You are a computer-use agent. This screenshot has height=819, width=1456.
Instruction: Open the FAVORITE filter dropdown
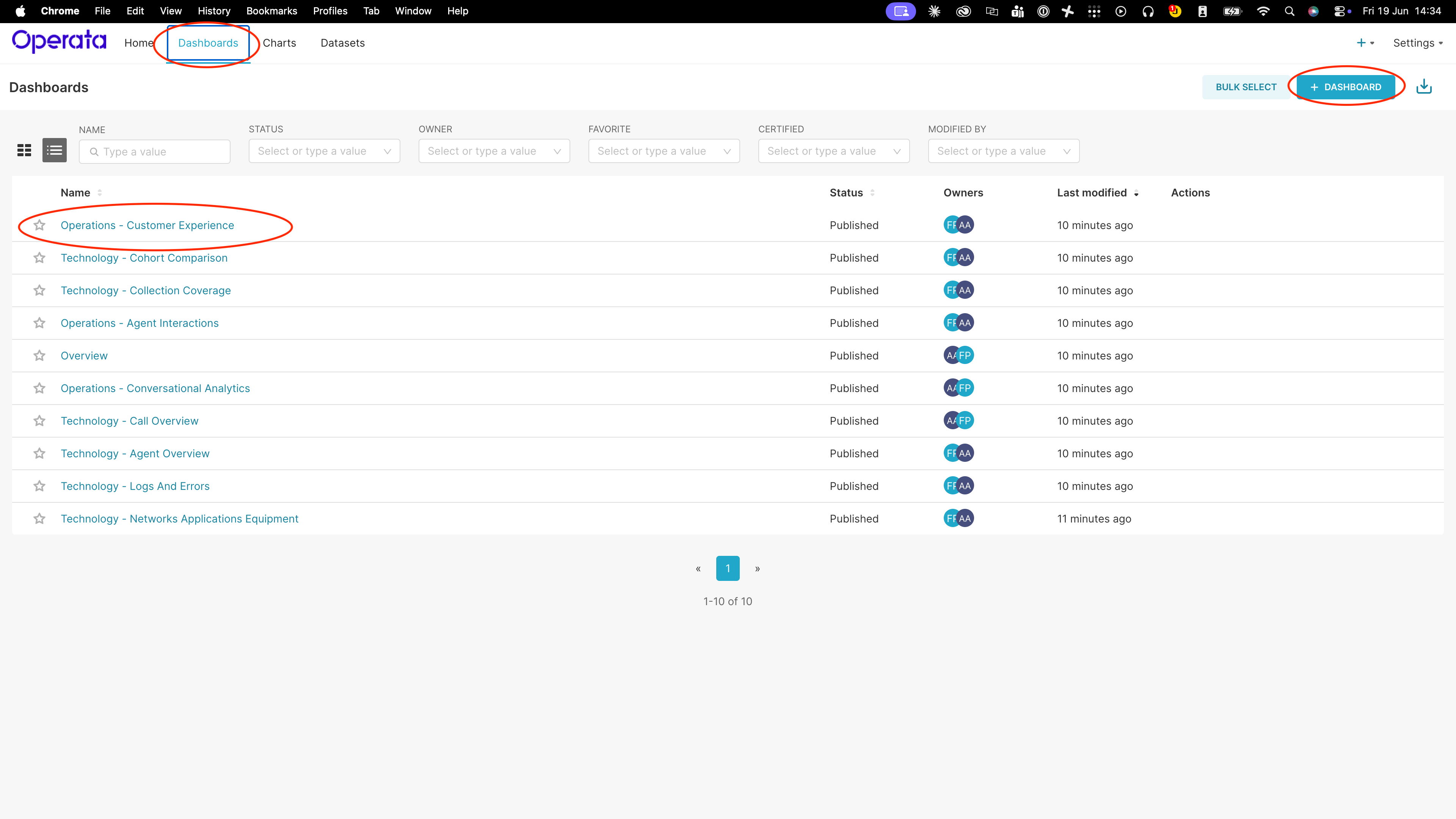664,151
